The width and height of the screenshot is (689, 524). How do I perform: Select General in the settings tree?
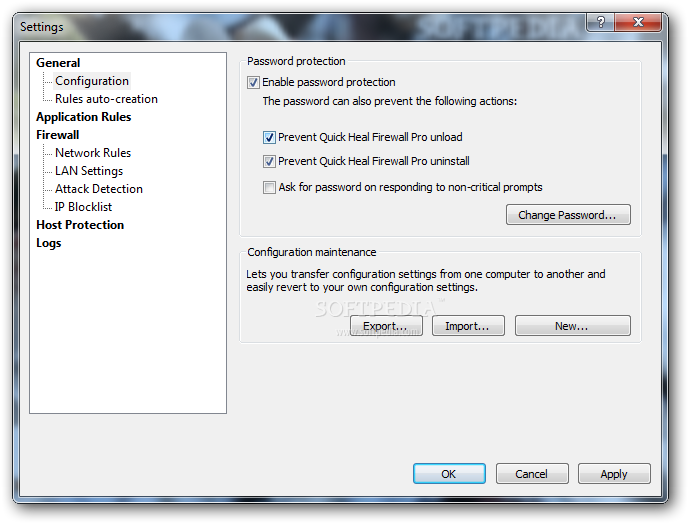coord(58,63)
